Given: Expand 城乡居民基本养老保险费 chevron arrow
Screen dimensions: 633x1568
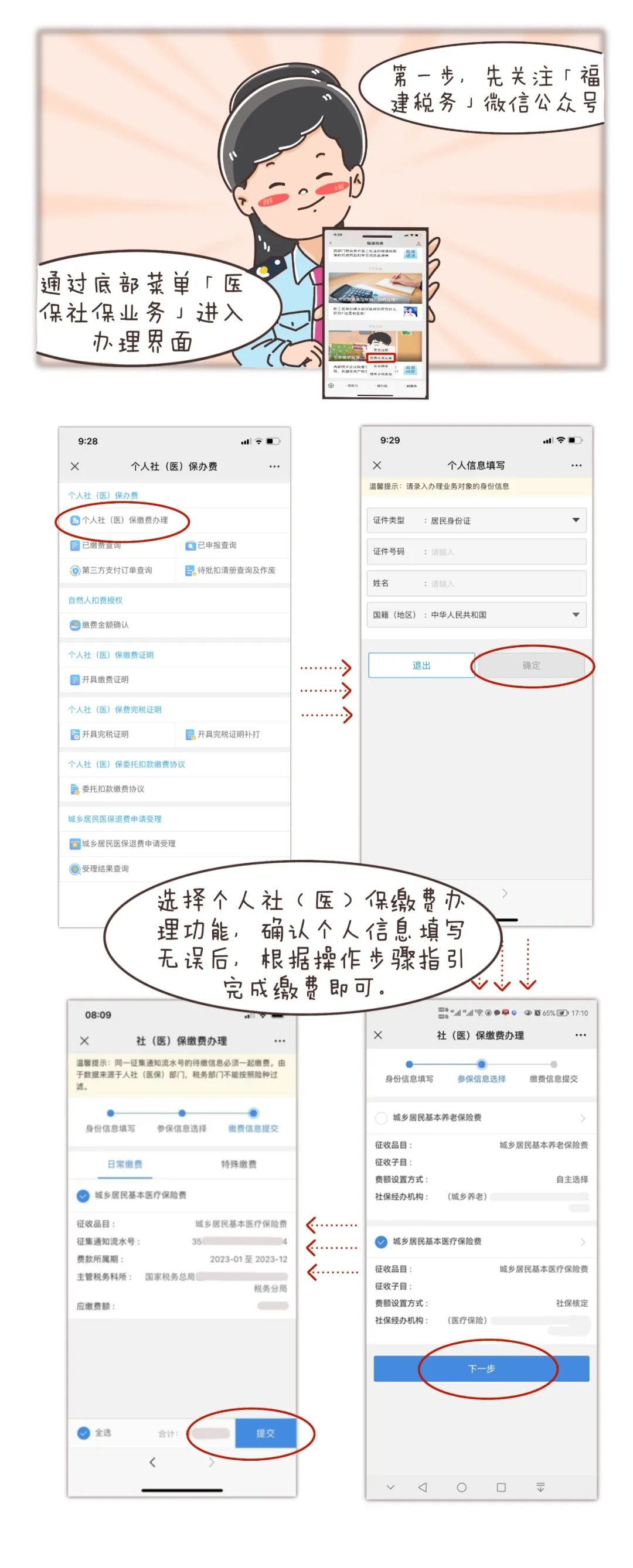Looking at the screenshot, I should click(583, 1118).
